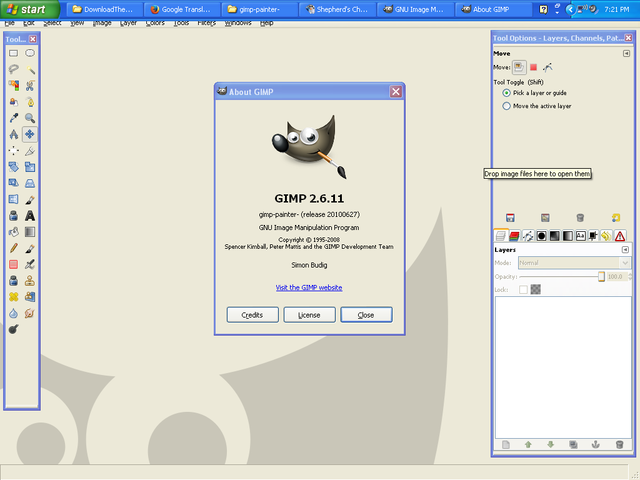The height and width of the screenshot is (480, 640).
Task: Open the Tool Options panel menu arrow
Action: click(627, 53)
